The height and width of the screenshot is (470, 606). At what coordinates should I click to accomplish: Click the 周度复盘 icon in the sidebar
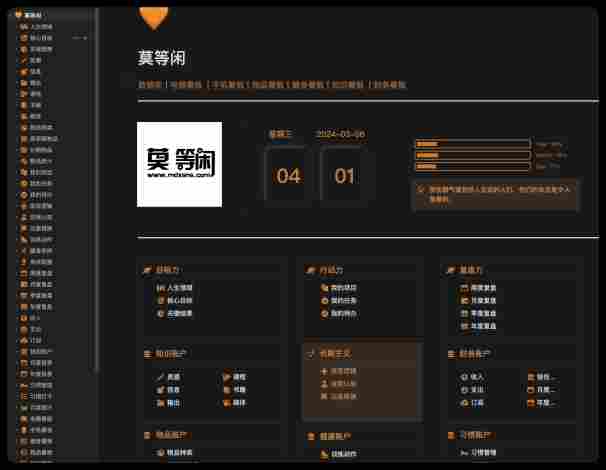(x=24, y=273)
